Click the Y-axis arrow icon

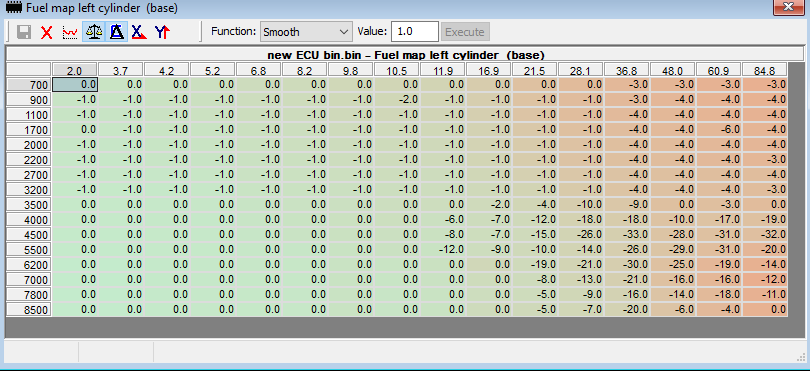[x=162, y=32]
